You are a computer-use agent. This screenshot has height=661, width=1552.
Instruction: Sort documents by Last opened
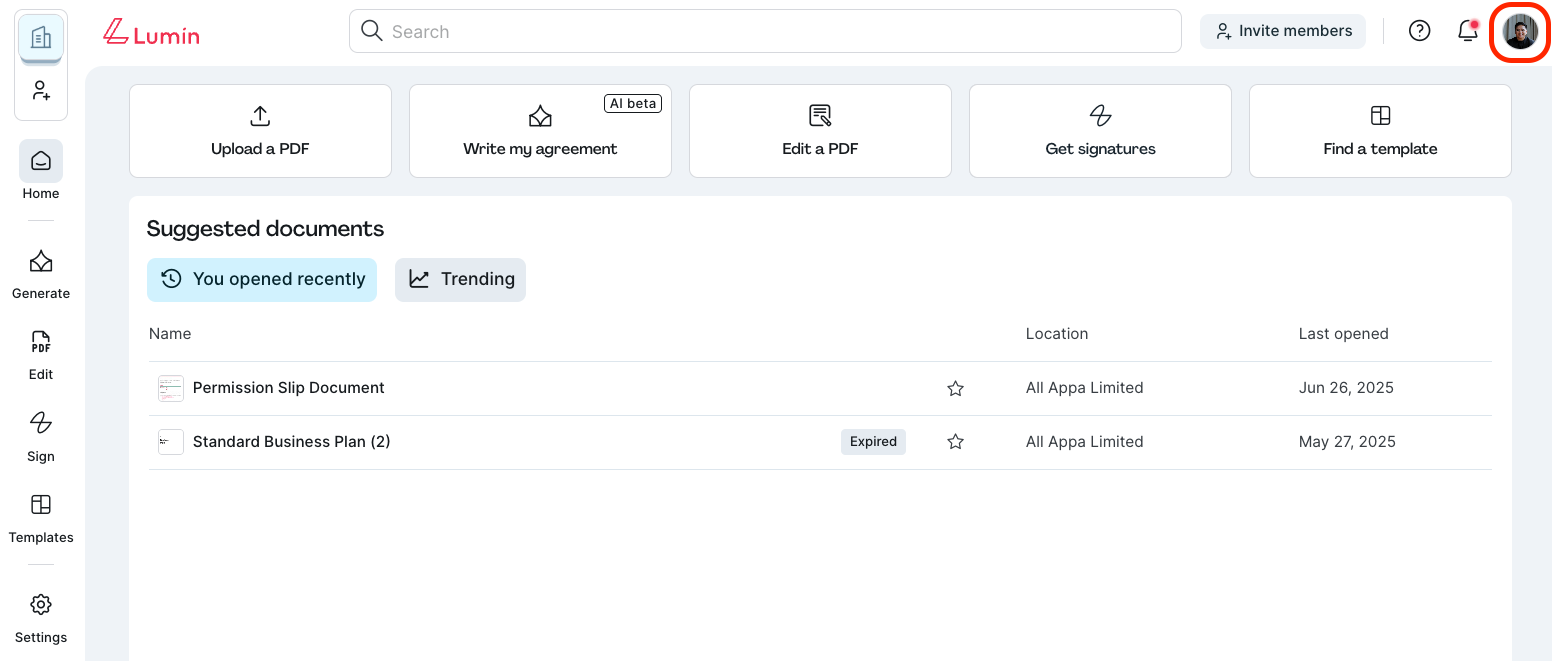1343,333
